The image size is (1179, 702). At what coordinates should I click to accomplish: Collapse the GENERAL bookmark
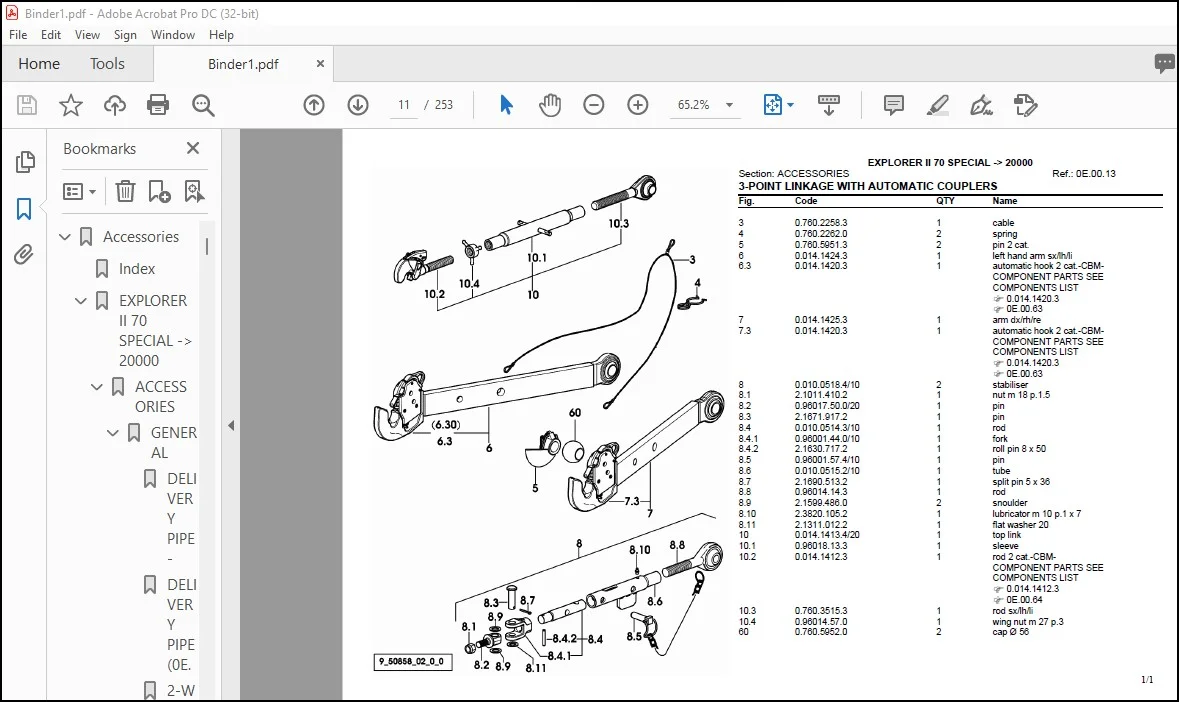pos(112,433)
